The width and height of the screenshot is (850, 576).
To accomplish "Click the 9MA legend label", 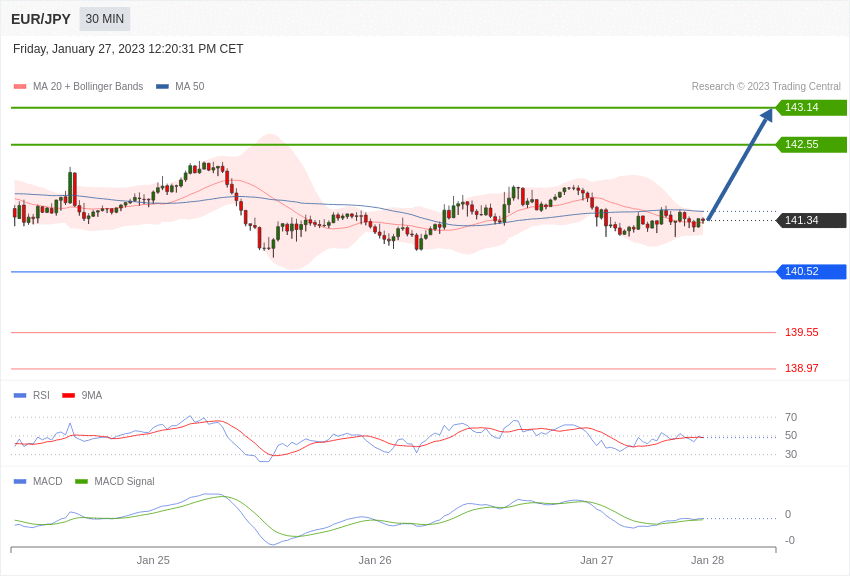I will click(x=92, y=396).
